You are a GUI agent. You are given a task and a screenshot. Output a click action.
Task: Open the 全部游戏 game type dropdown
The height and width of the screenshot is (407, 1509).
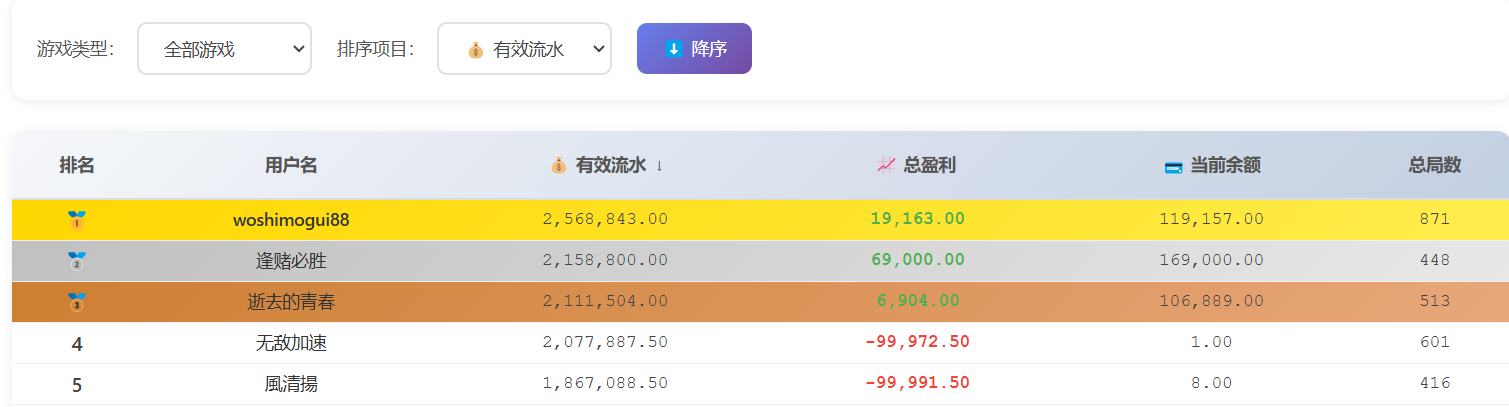tap(224, 49)
